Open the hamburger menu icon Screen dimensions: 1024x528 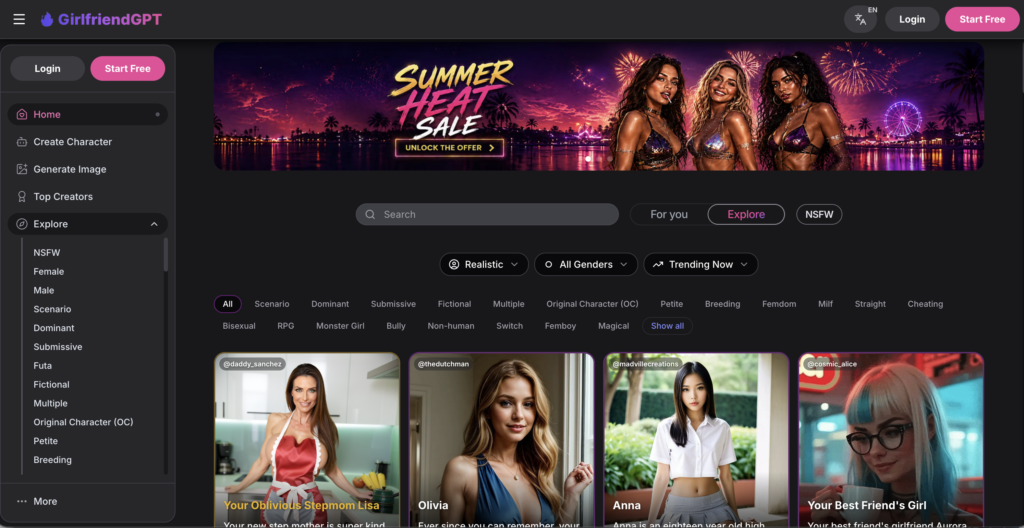point(19,20)
